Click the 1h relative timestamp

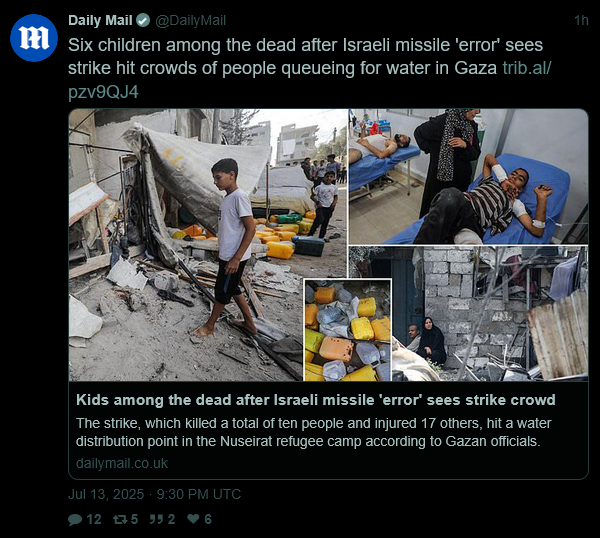(581, 20)
